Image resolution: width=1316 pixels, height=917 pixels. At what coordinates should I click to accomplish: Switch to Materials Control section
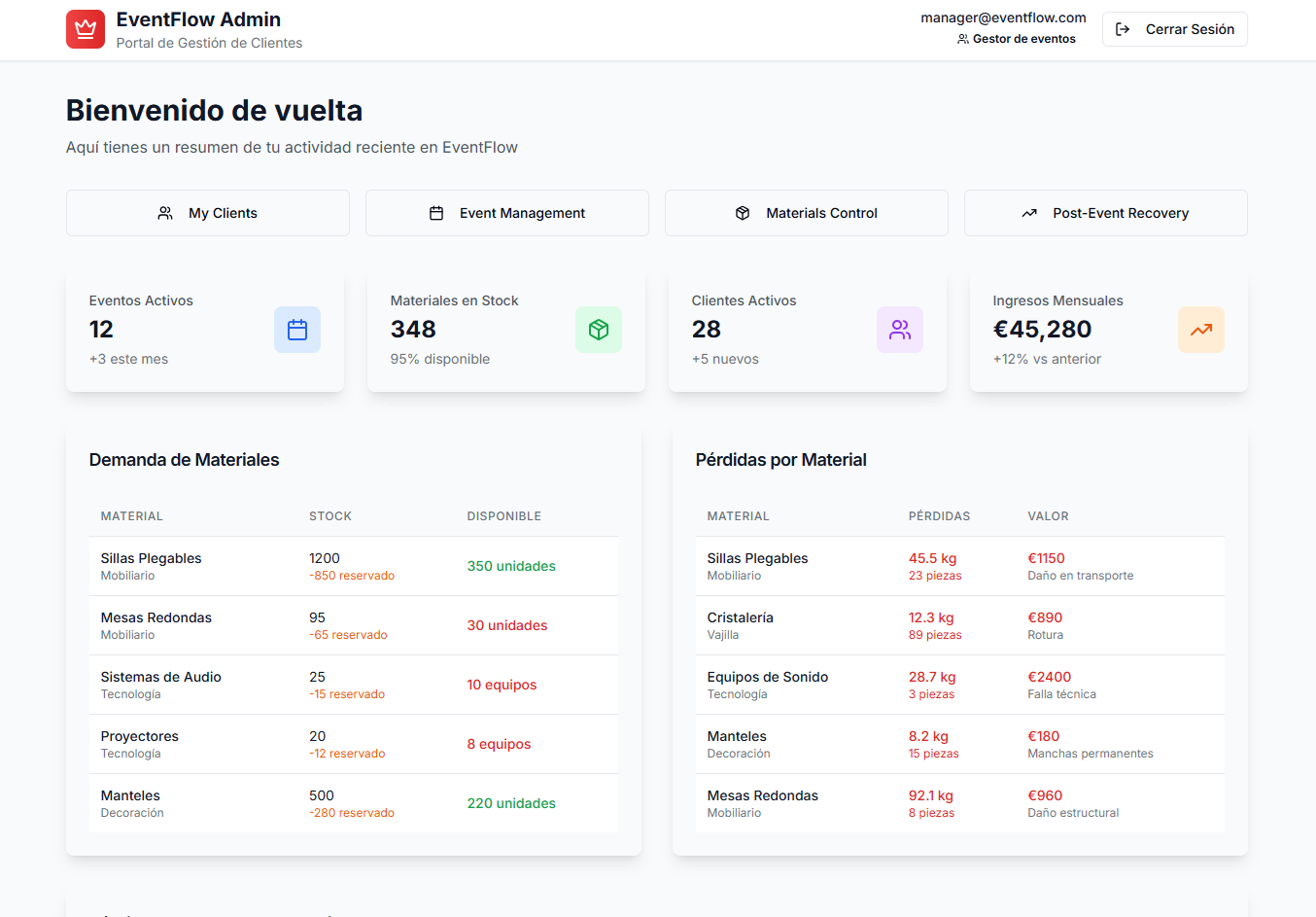point(807,212)
